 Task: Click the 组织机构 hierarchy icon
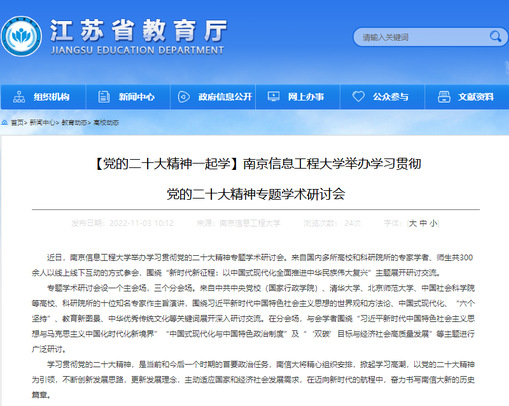tap(19, 97)
